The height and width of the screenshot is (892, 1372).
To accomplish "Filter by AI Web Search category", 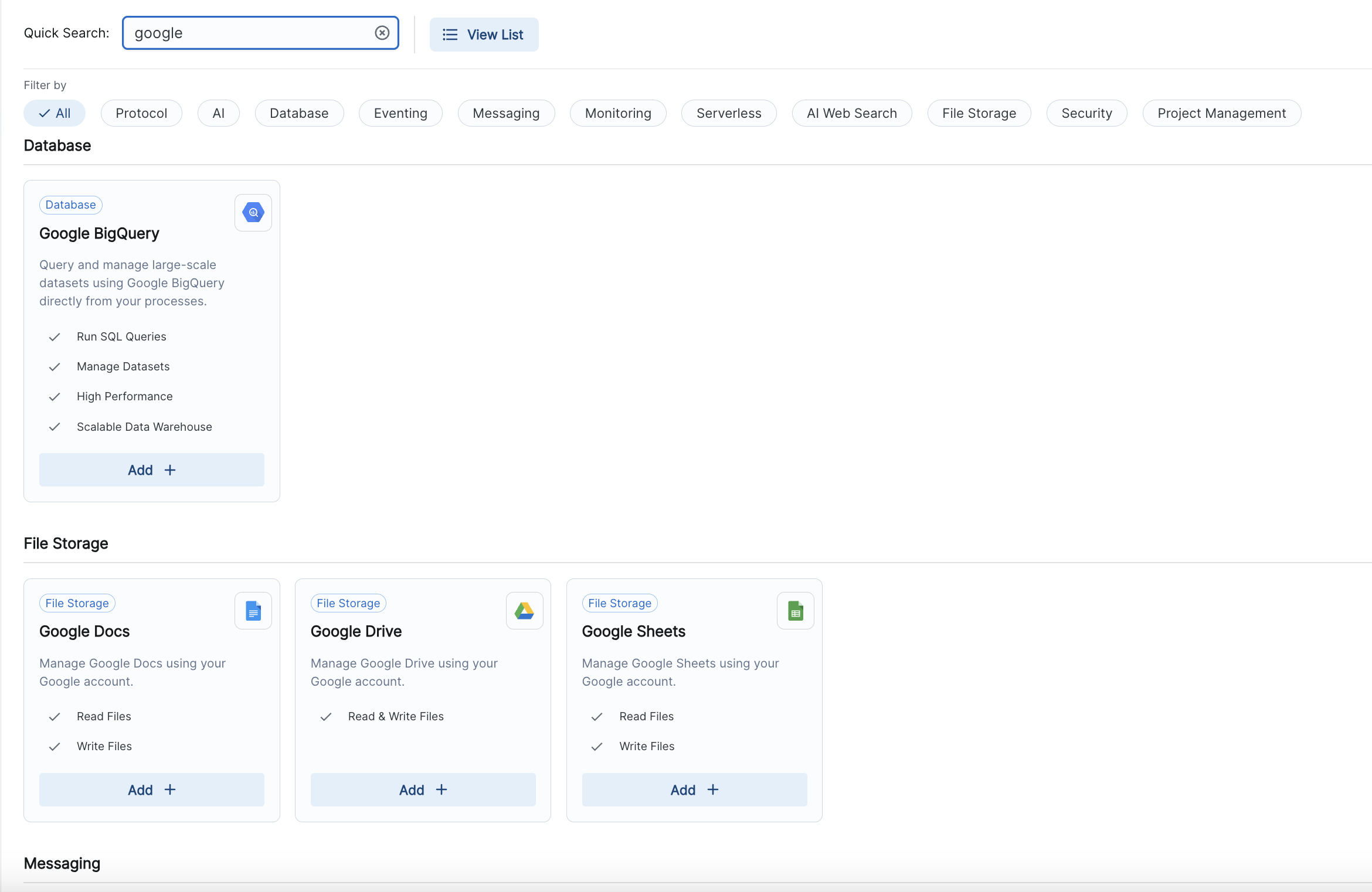I will click(x=852, y=113).
